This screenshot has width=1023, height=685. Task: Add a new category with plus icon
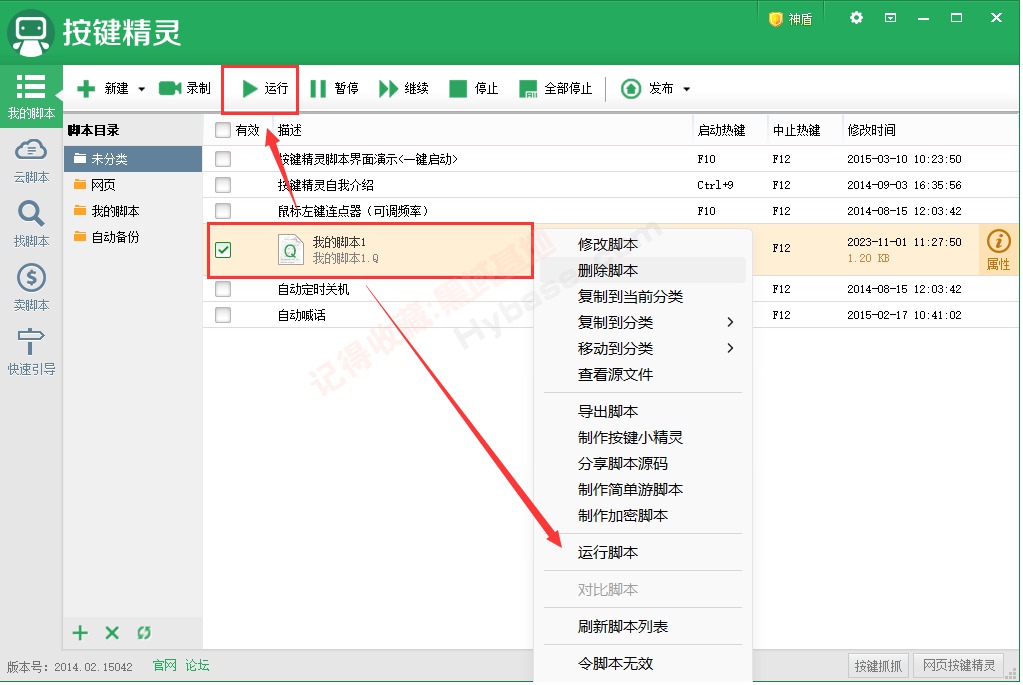(x=80, y=632)
